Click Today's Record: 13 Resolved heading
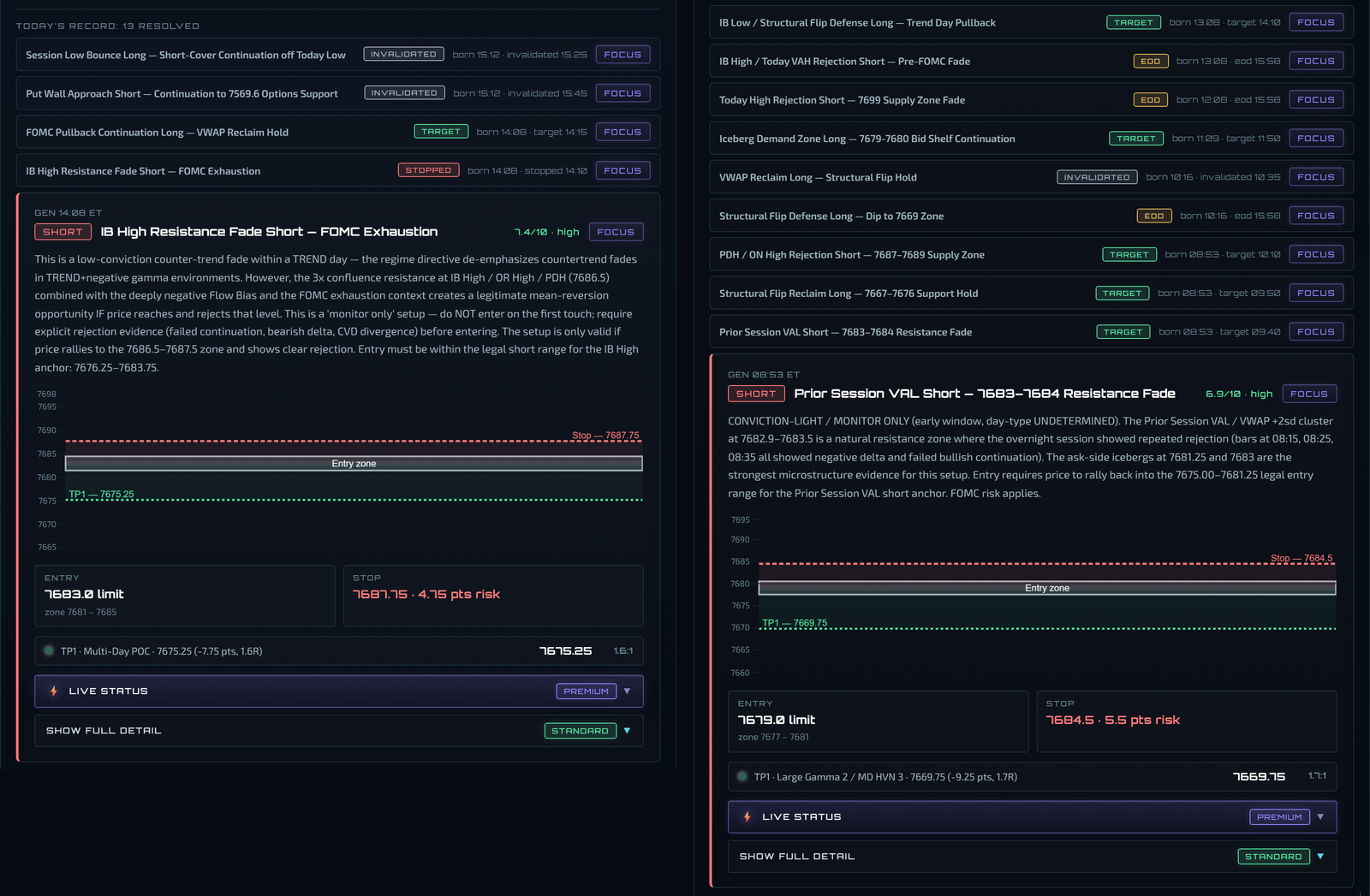Screen dimensions: 1370x896 tap(108, 26)
